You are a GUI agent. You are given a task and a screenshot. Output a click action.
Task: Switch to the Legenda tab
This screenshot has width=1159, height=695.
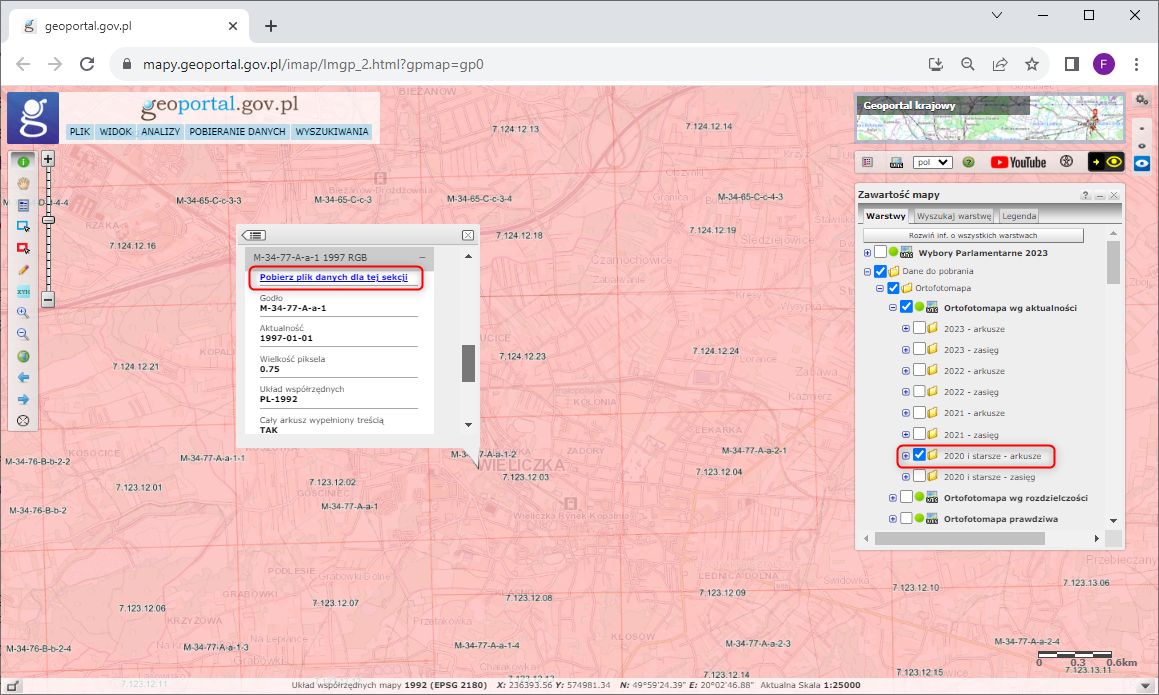coord(1019,216)
